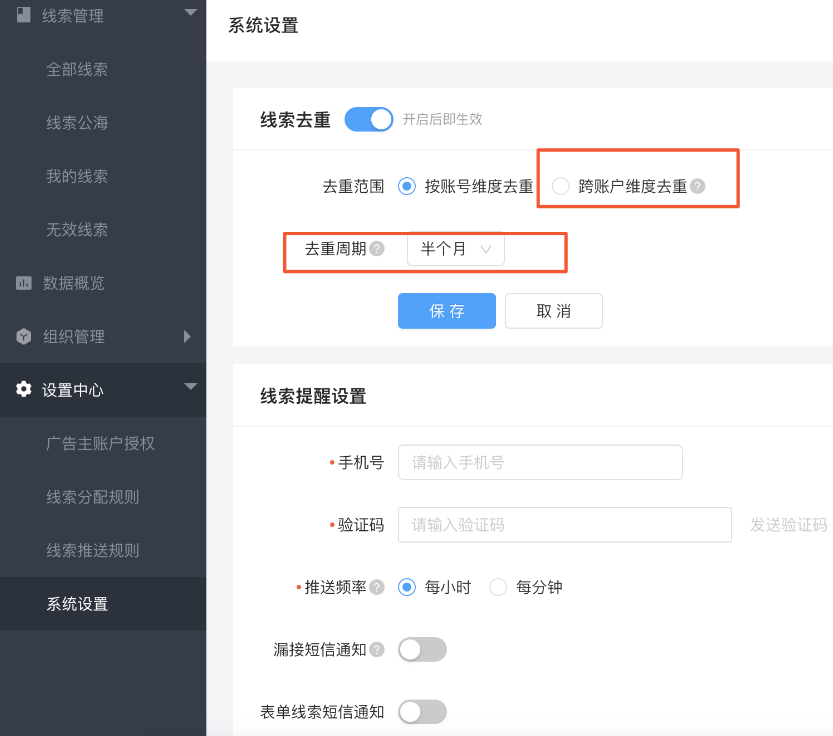
Task: Choose 每分钟 push frequency
Action: (498, 587)
